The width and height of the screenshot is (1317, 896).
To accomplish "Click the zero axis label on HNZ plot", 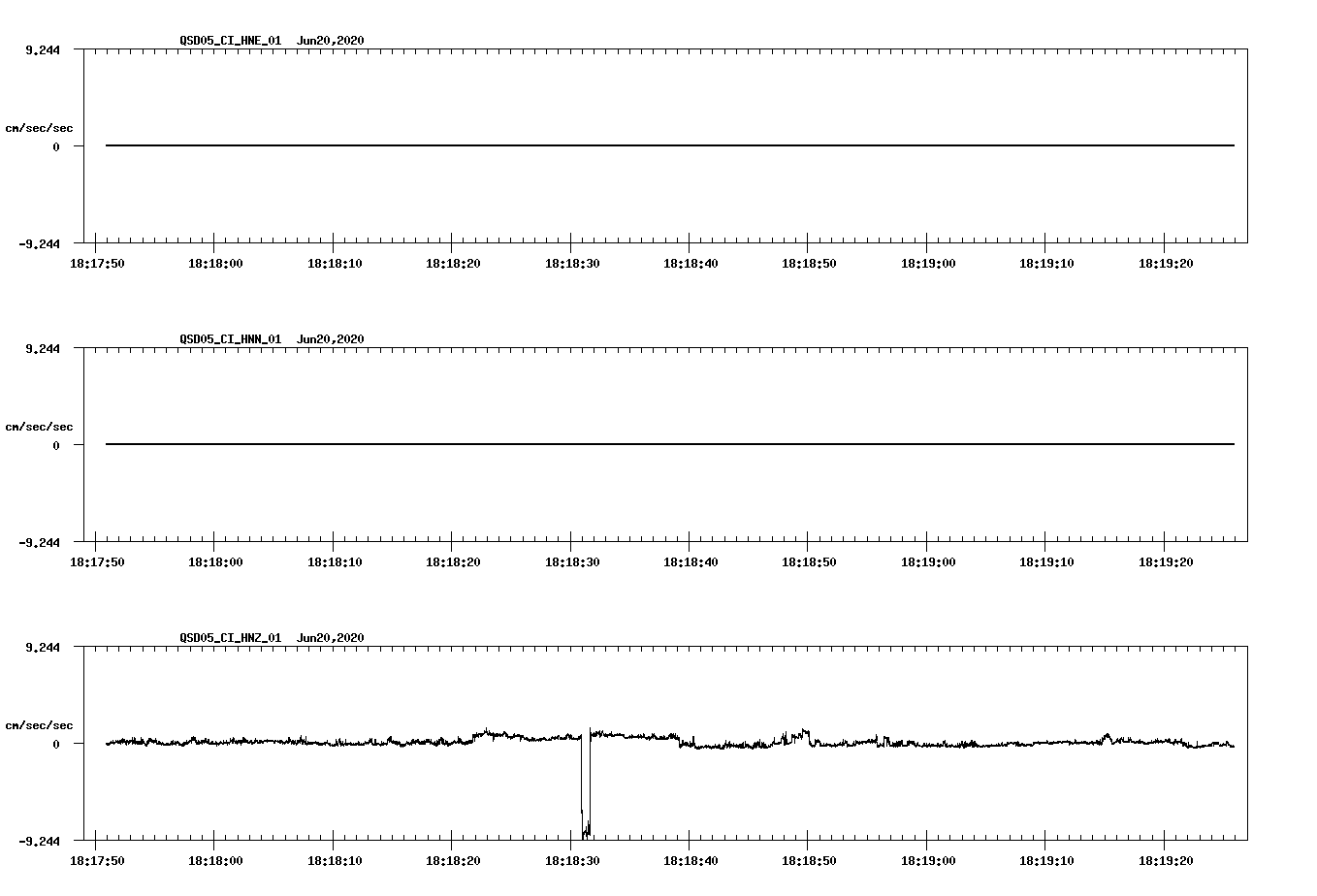I will point(56,745).
